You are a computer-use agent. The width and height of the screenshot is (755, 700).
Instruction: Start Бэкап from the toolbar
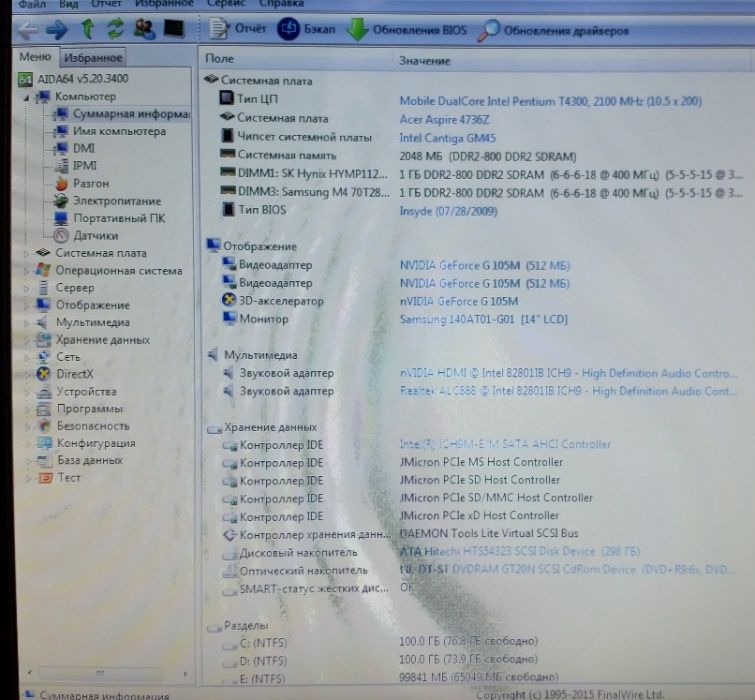coord(306,29)
